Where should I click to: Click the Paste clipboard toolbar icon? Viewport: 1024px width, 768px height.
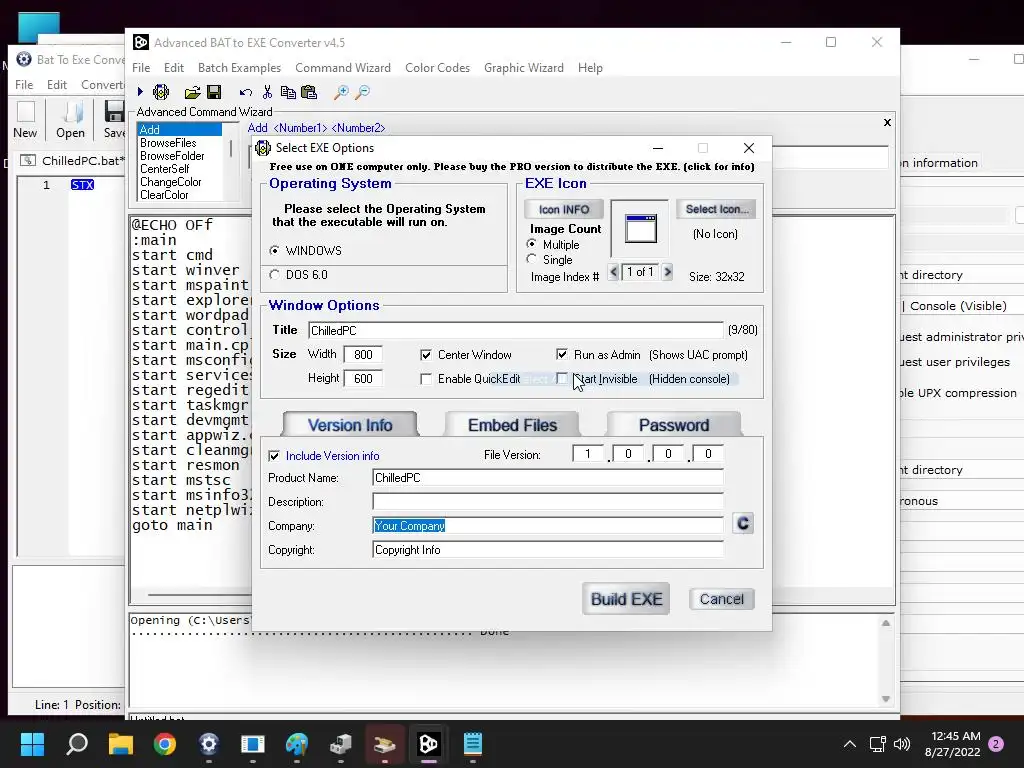(309, 92)
